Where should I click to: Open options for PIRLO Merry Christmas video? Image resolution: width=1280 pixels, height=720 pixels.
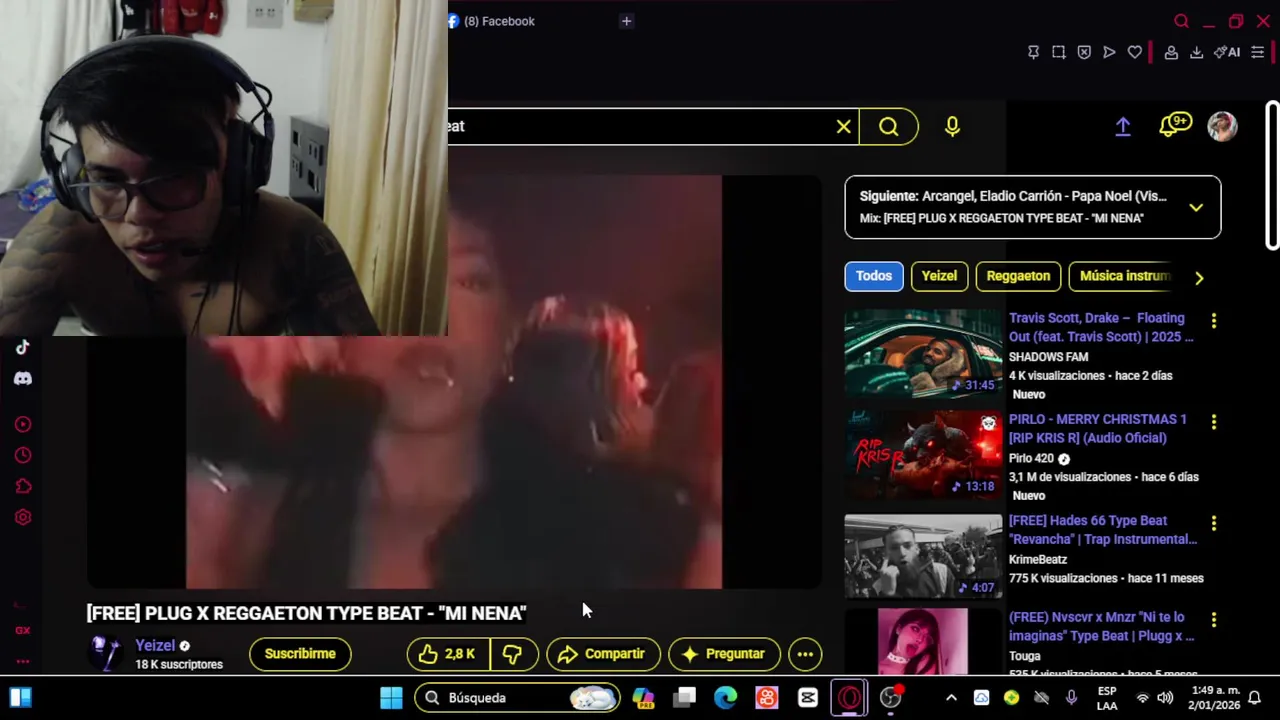(x=1214, y=422)
